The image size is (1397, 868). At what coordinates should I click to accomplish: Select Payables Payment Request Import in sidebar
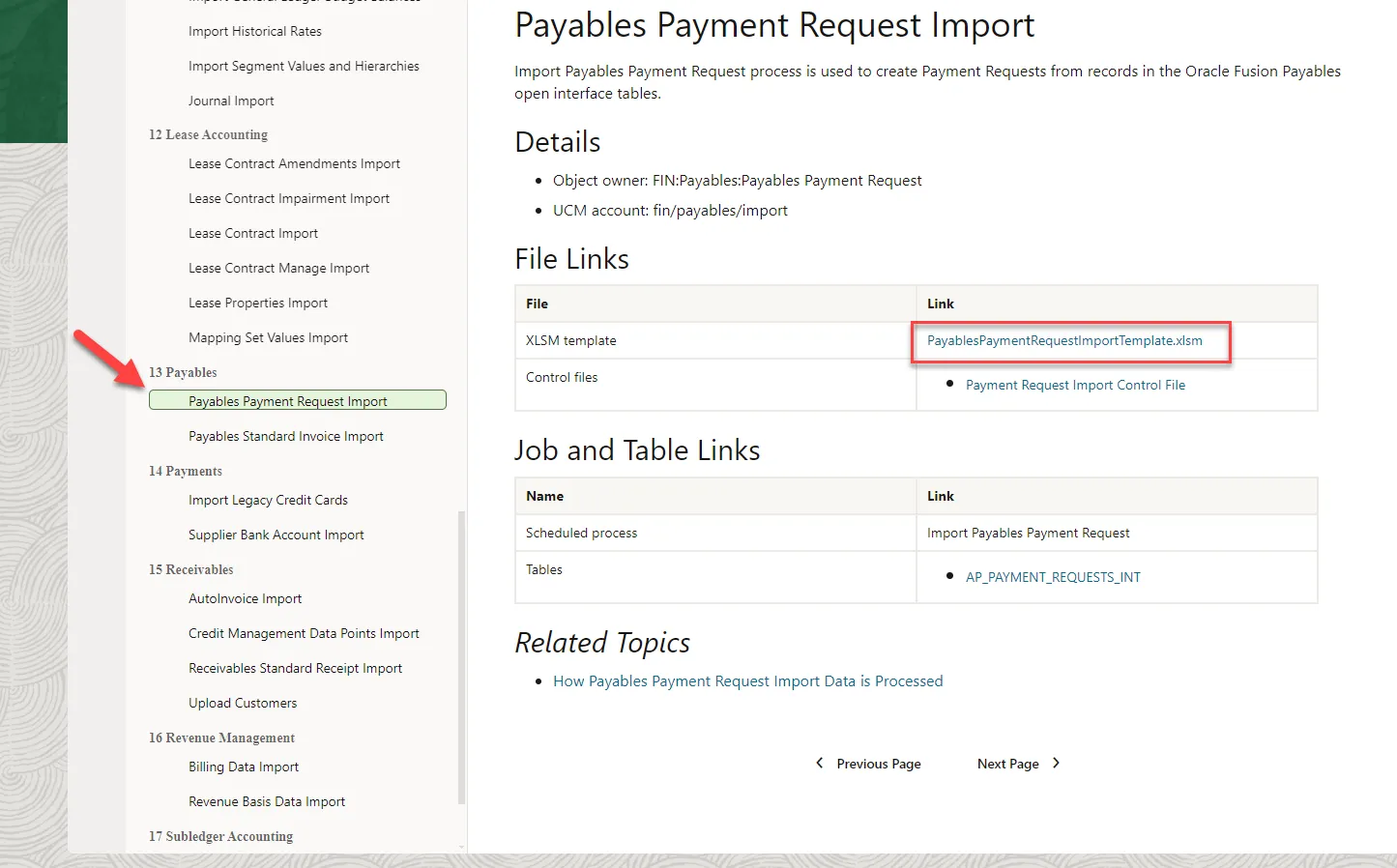coord(288,401)
